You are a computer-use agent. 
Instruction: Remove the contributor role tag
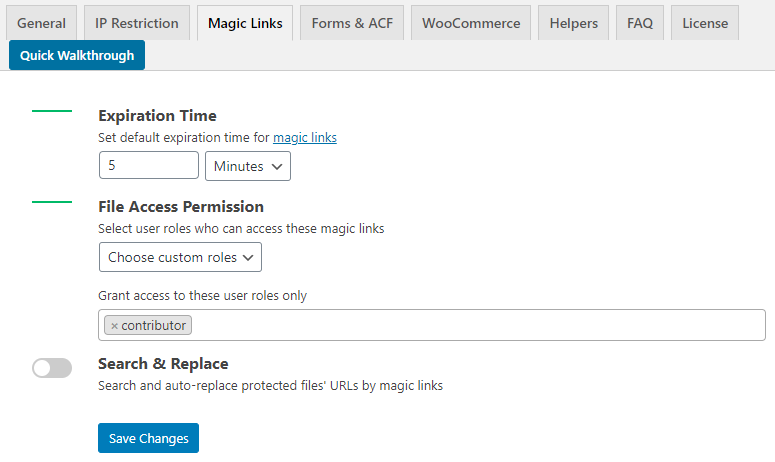[x=114, y=326]
